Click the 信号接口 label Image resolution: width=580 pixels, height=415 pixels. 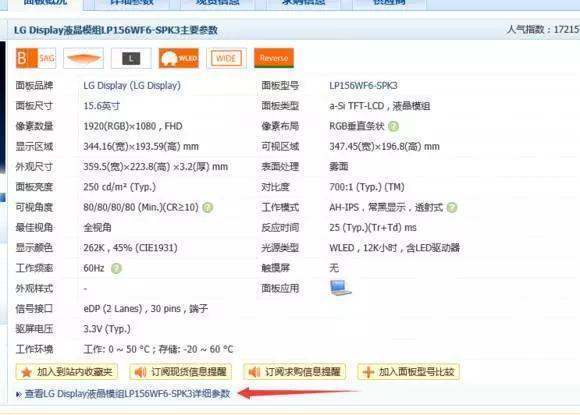coord(34,309)
